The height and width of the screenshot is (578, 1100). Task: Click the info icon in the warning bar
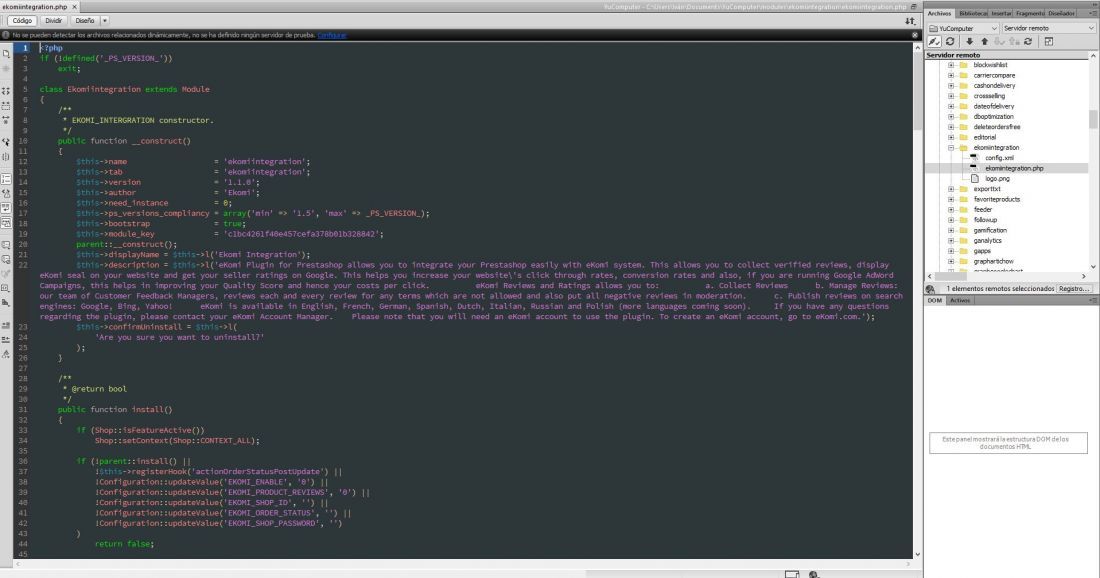point(6,34)
